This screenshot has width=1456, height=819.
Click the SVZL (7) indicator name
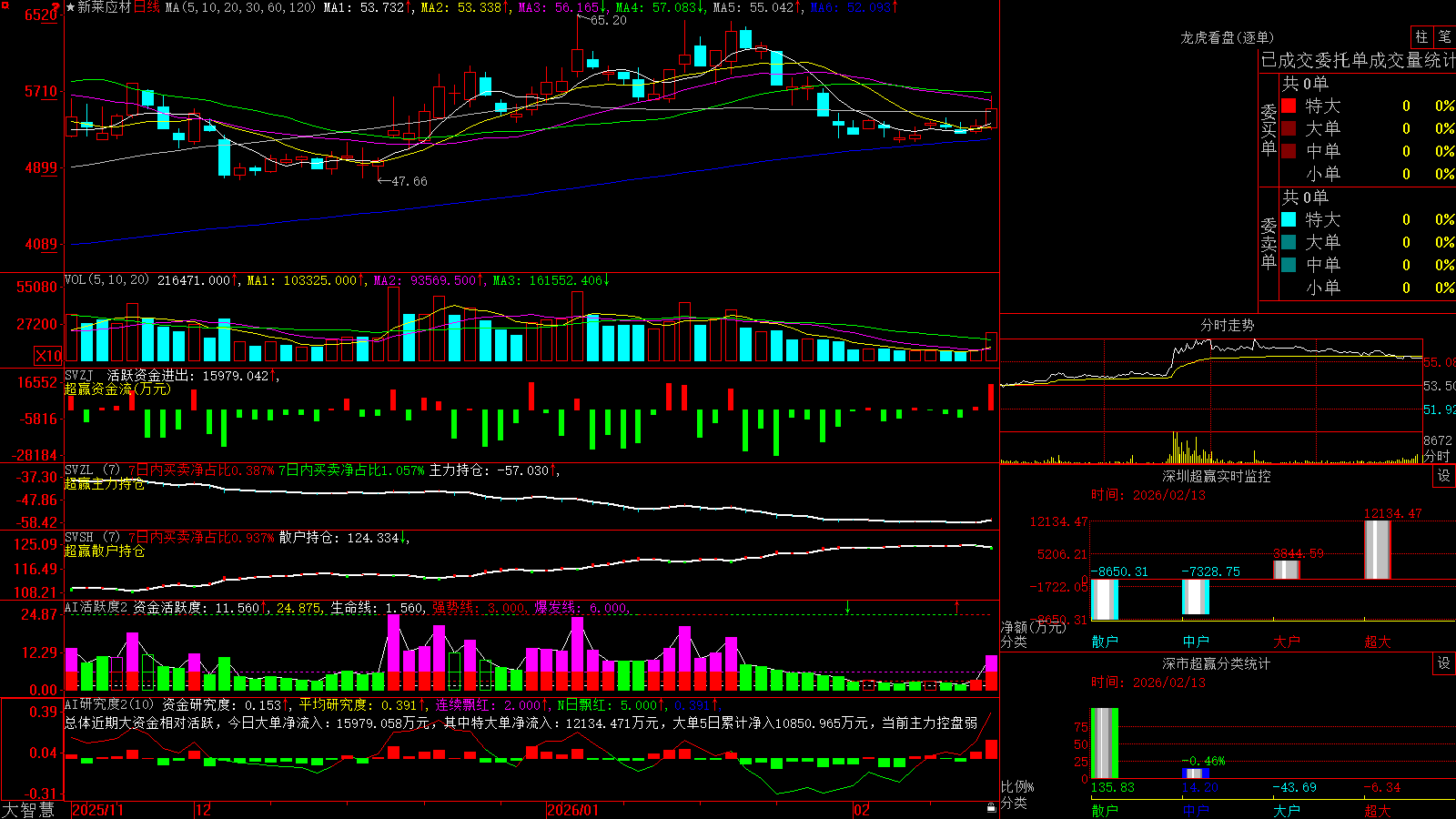click(93, 470)
